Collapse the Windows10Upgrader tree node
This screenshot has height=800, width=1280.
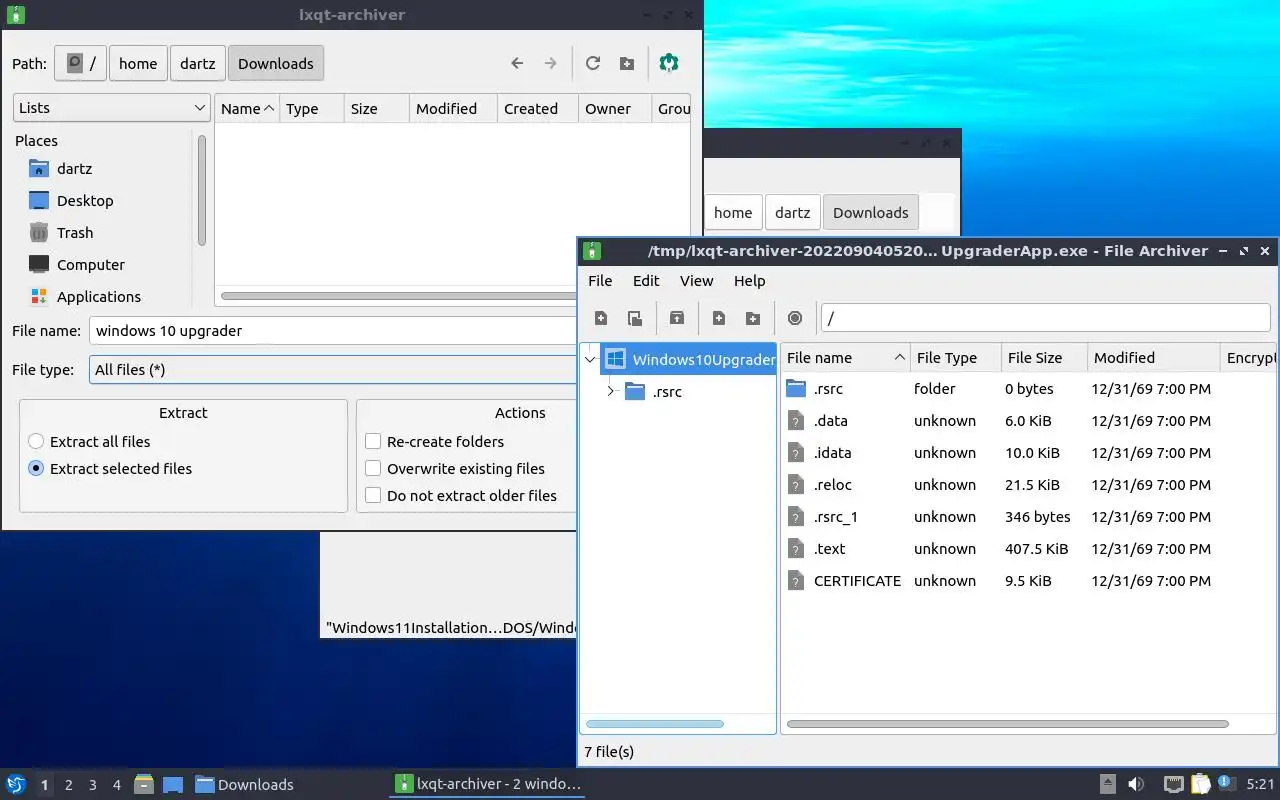point(590,359)
